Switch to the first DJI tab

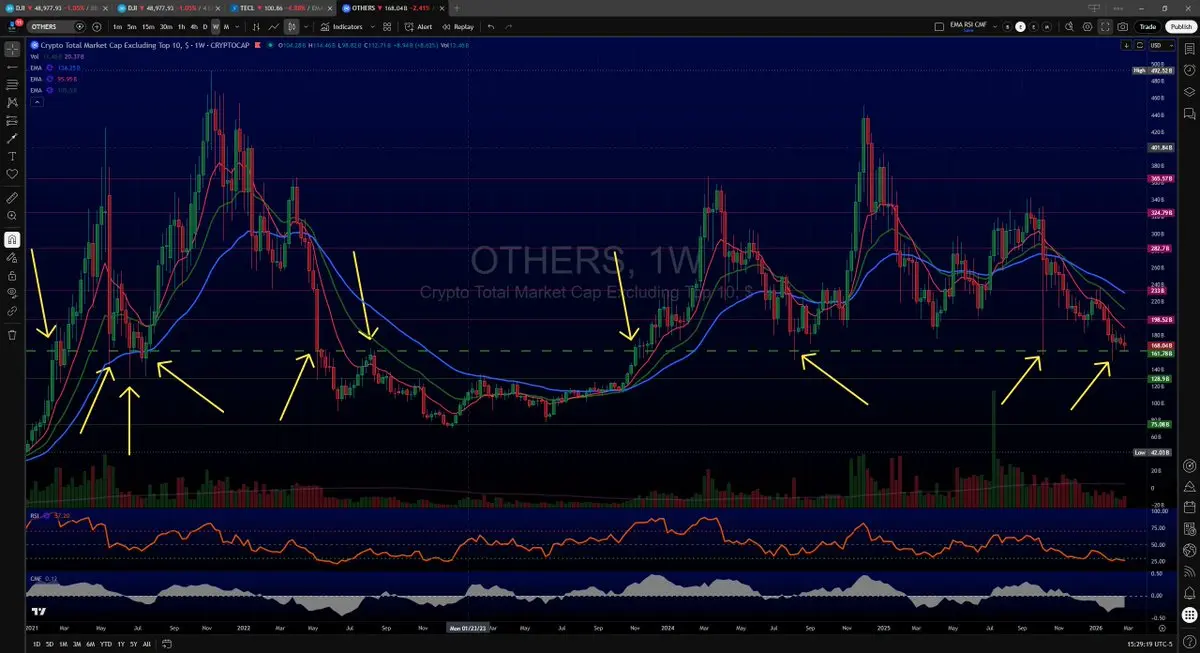tap(54, 8)
